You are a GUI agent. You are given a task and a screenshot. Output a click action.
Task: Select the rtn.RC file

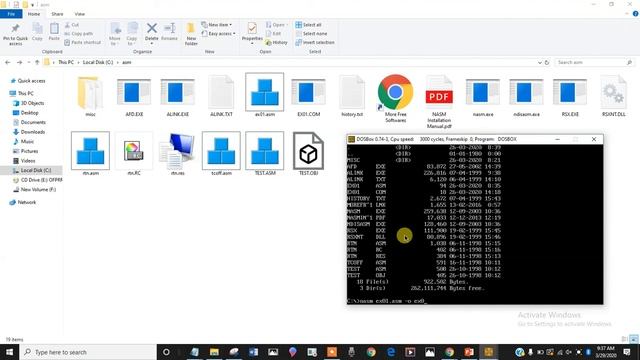134,154
